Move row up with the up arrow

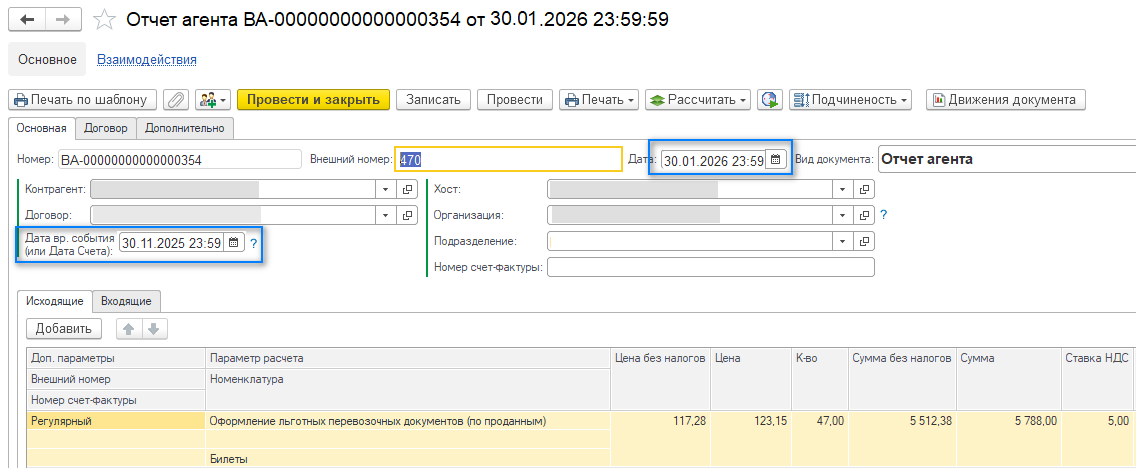[129, 328]
